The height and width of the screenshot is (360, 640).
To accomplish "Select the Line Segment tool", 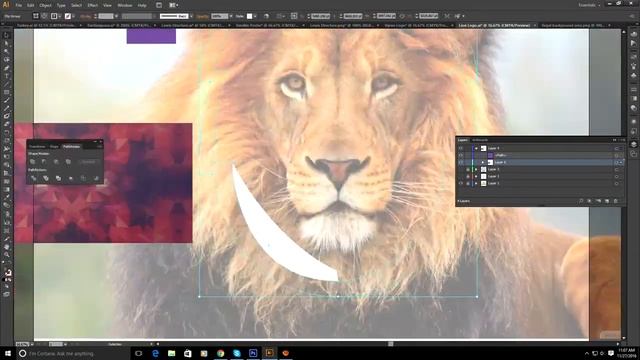I will 7,84.
